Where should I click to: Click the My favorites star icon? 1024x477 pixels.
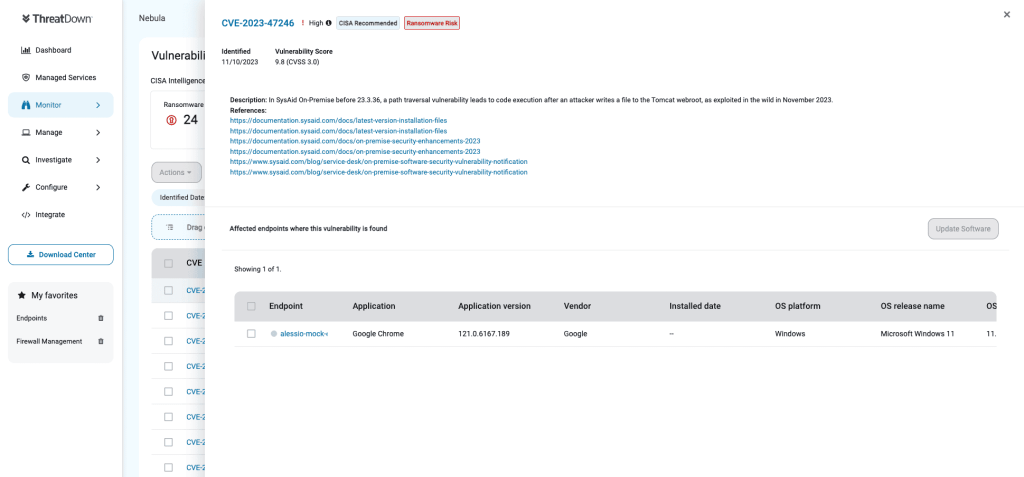(22, 295)
